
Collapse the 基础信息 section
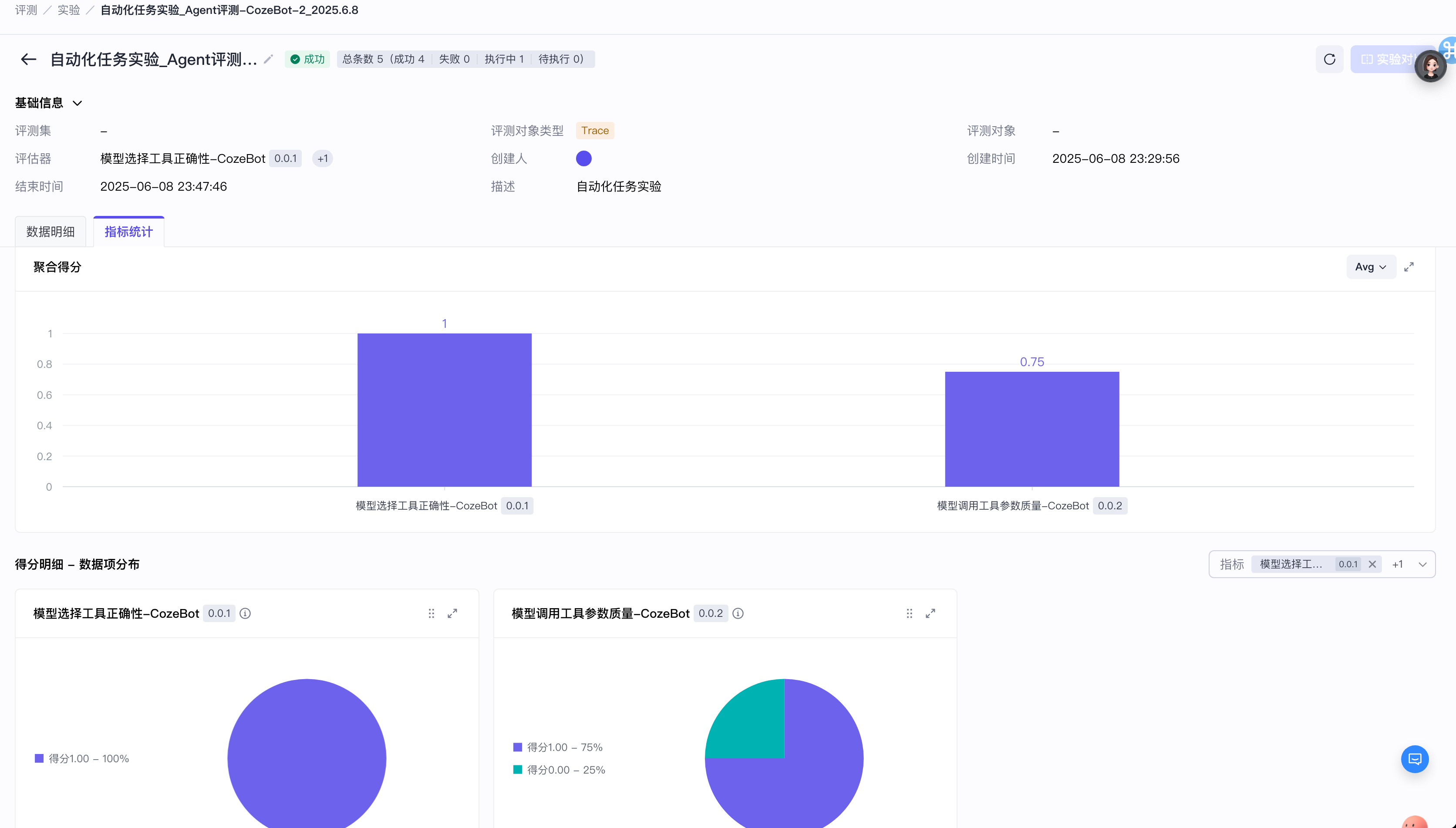coord(78,103)
